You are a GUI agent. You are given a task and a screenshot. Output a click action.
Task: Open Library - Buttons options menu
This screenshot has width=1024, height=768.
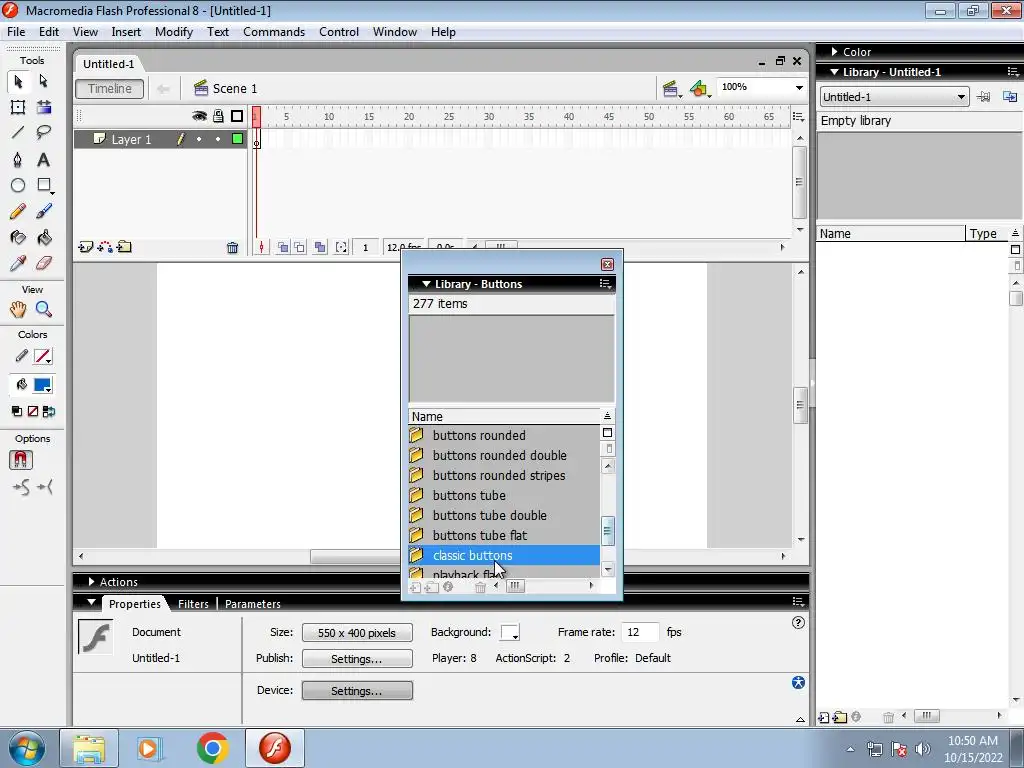[605, 284]
